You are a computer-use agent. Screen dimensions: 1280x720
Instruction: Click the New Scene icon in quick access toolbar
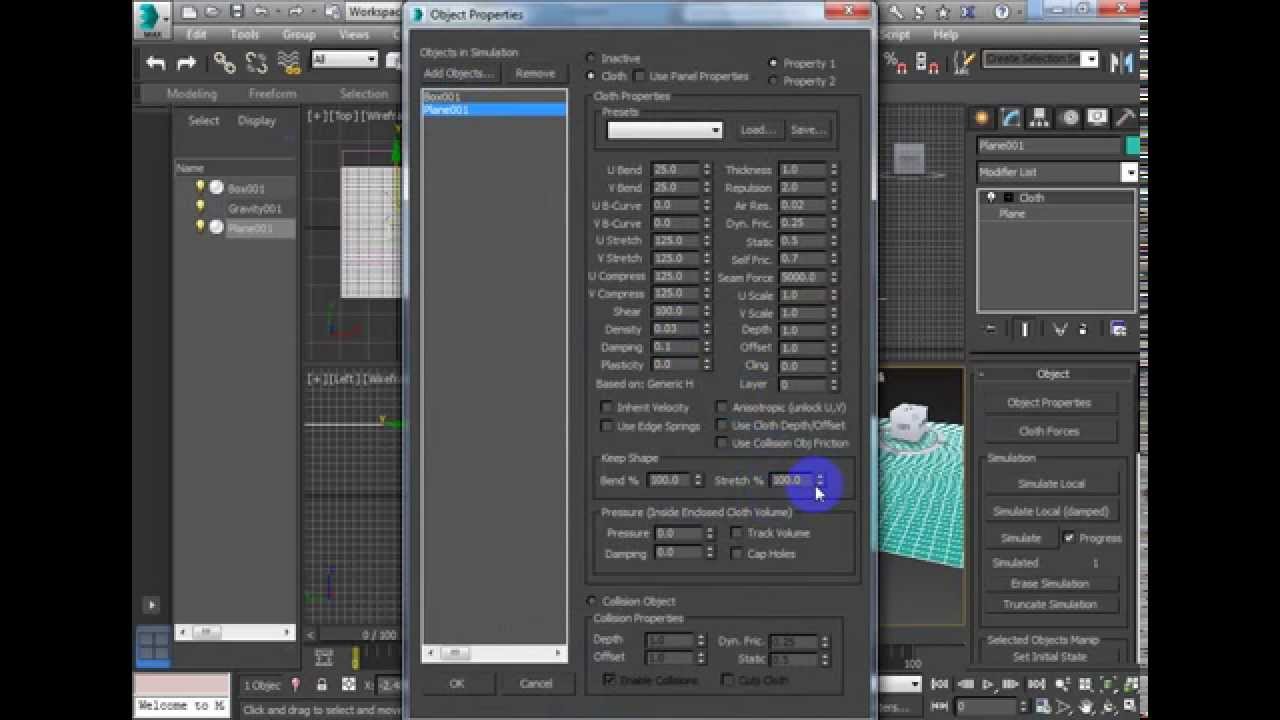click(x=188, y=12)
